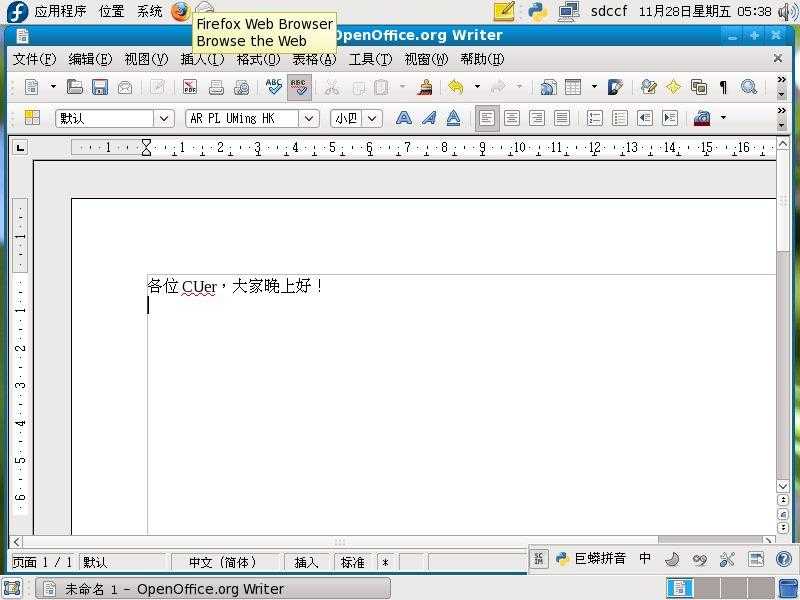
Task: Open the Gallery icon
Action: (698, 87)
